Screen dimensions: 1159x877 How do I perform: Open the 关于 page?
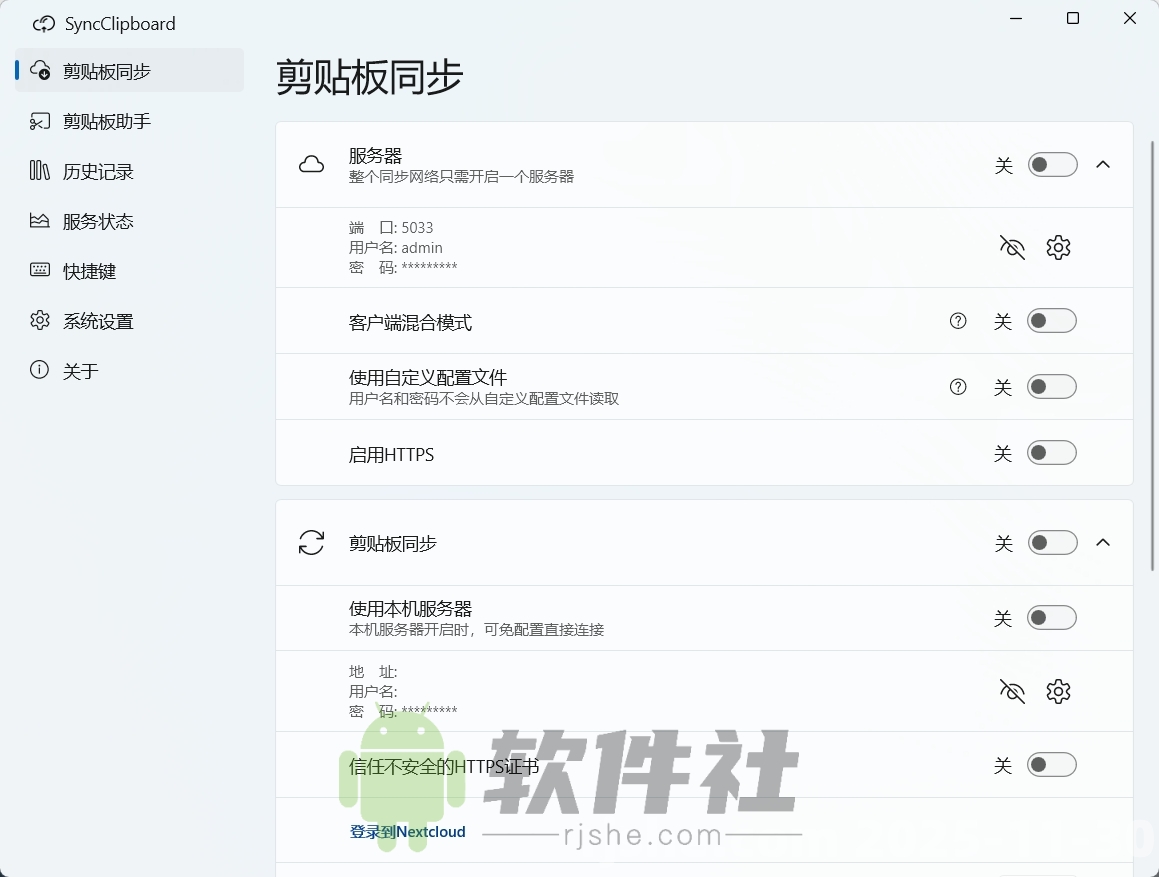(x=81, y=370)
